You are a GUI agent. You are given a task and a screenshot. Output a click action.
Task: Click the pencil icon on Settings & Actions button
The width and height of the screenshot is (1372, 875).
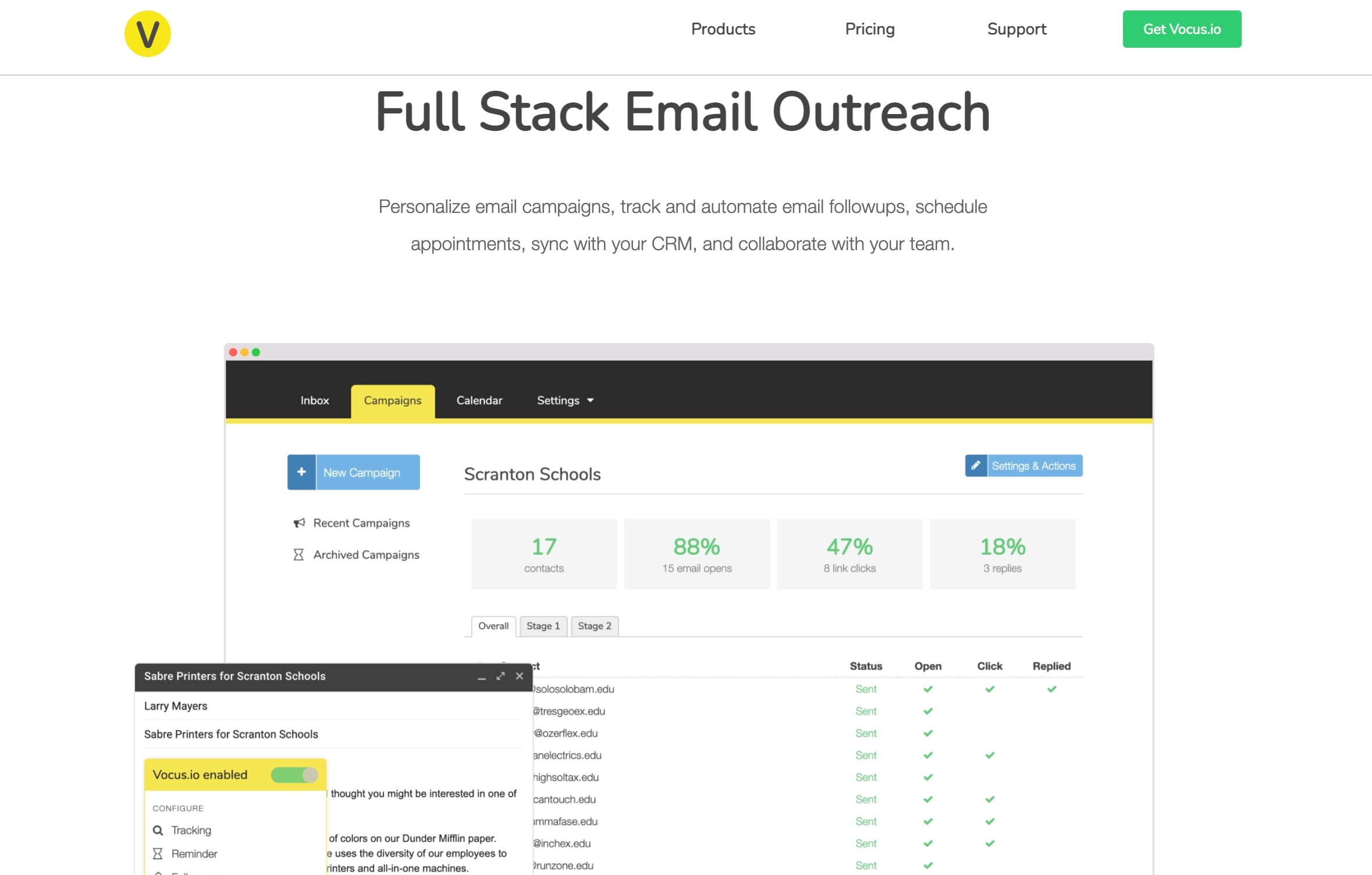[x=977, y=466]
